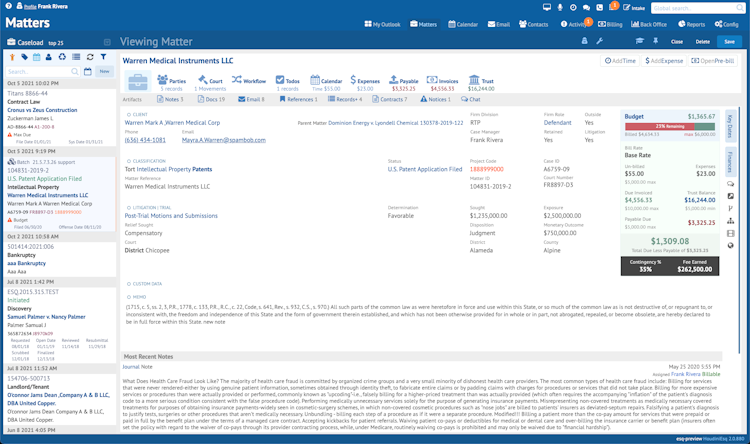Delete the matter
The image size is (750, 444).
pyautogui.click(x=703, y=42)
